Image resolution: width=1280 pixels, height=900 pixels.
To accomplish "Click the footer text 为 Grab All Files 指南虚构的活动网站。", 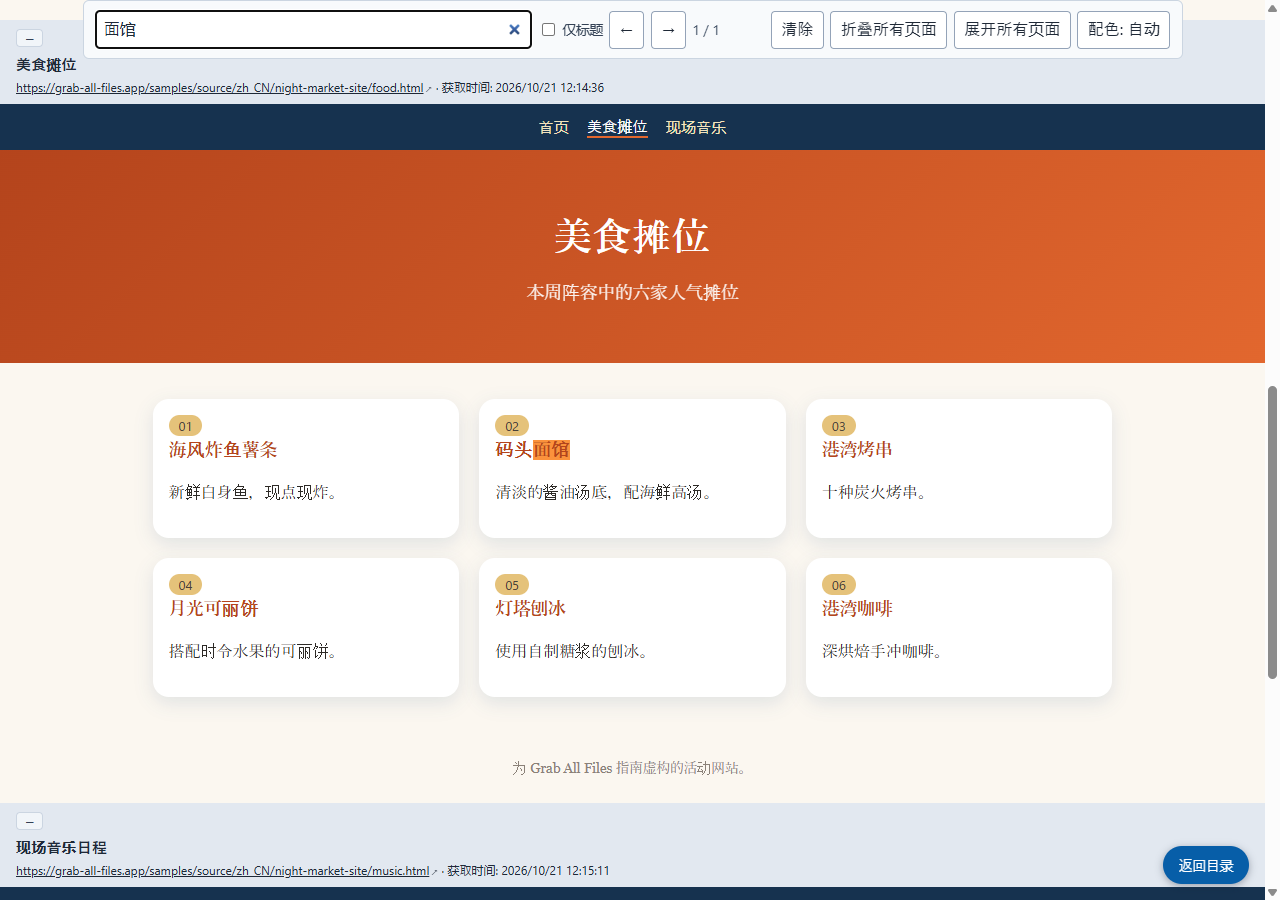I will tap(630, 768).
